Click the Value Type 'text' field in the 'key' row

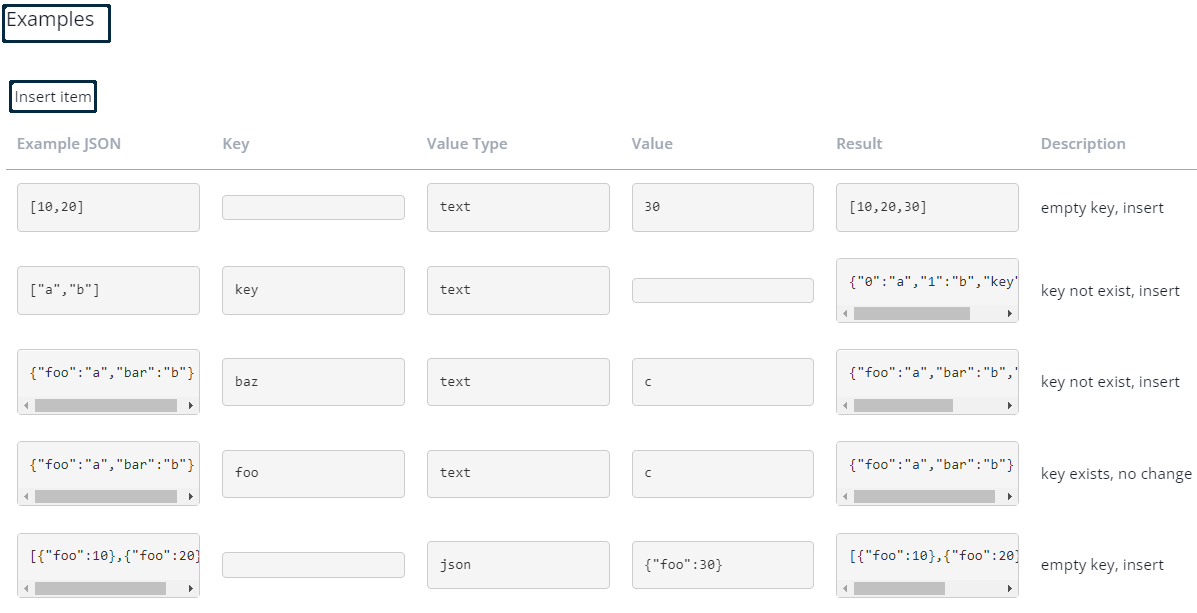click(518, 290)
